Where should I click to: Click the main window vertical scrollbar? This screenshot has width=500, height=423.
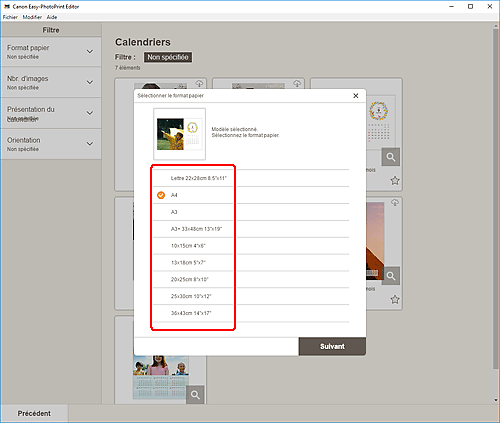pos(496,200)
